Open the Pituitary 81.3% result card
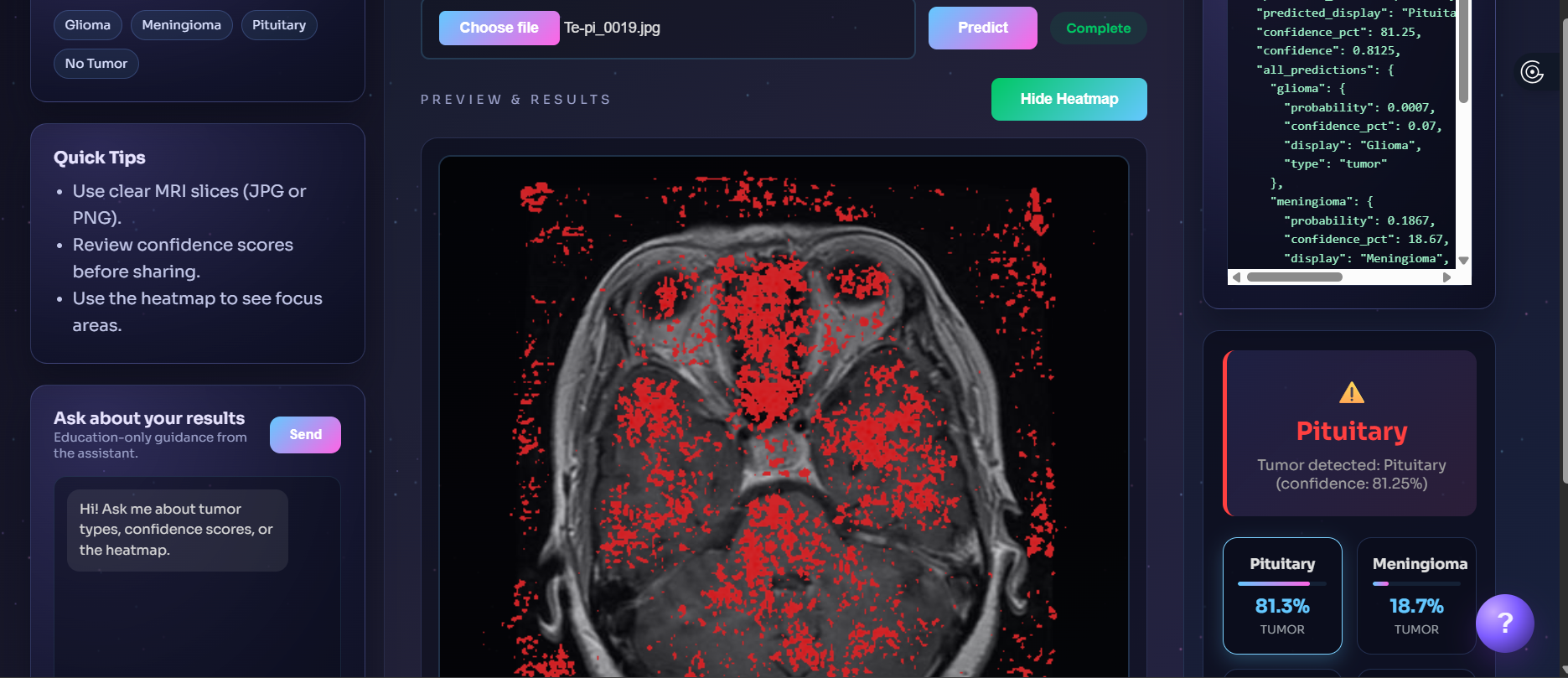Image resolution: width=1568 pixels, height=678 pixels. (1282, 596)
